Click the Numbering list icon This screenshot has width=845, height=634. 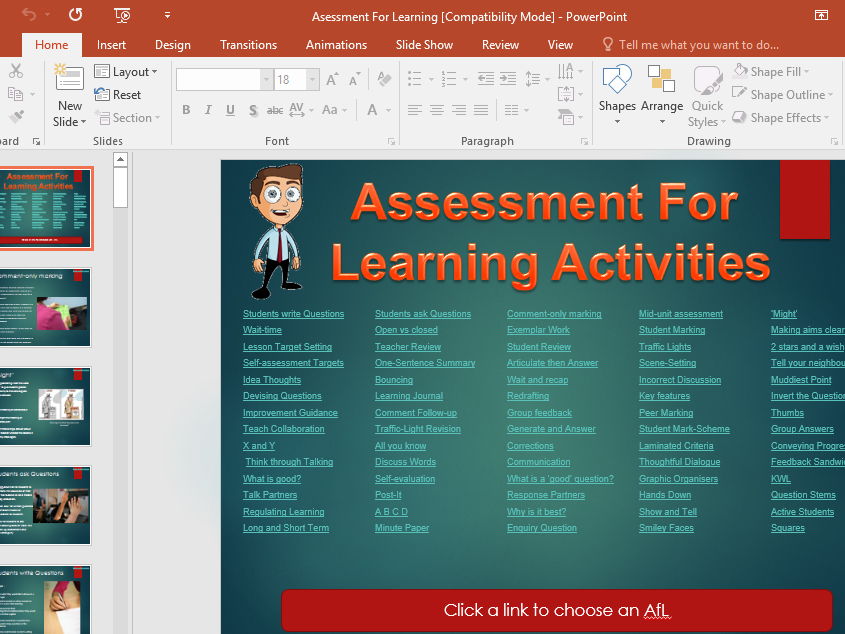click(448, 79)
